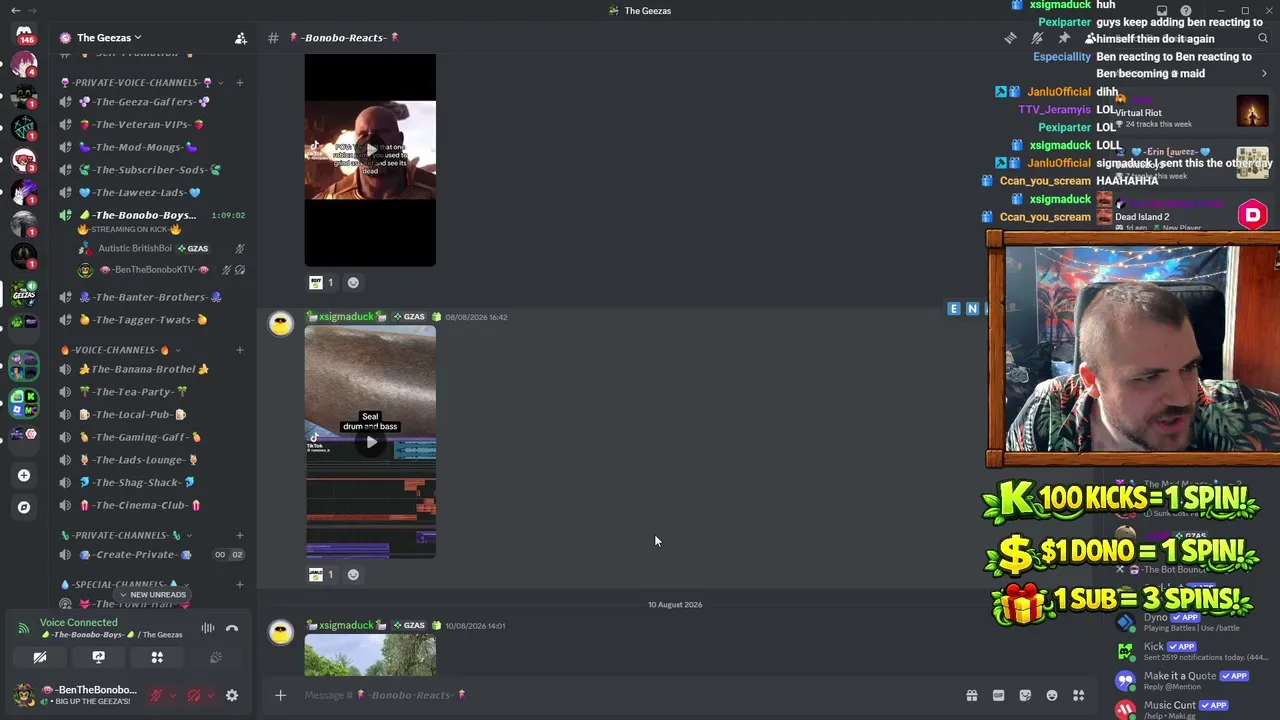Jump down to NEW UNREADS

pyautogui.click(x=151, y=595)
